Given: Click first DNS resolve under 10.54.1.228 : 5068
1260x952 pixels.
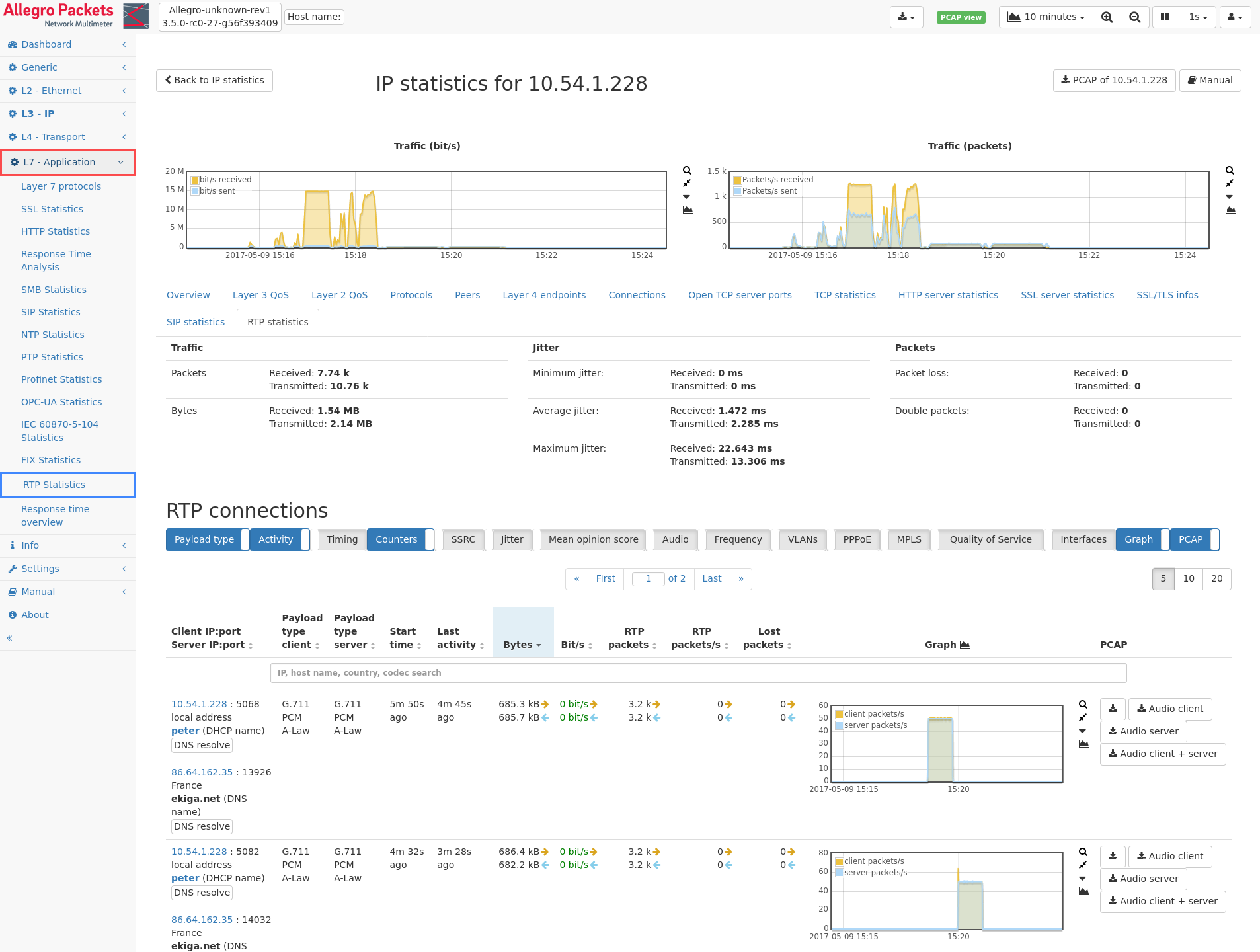Looking at the screenshot, I should tap(202, 745).
